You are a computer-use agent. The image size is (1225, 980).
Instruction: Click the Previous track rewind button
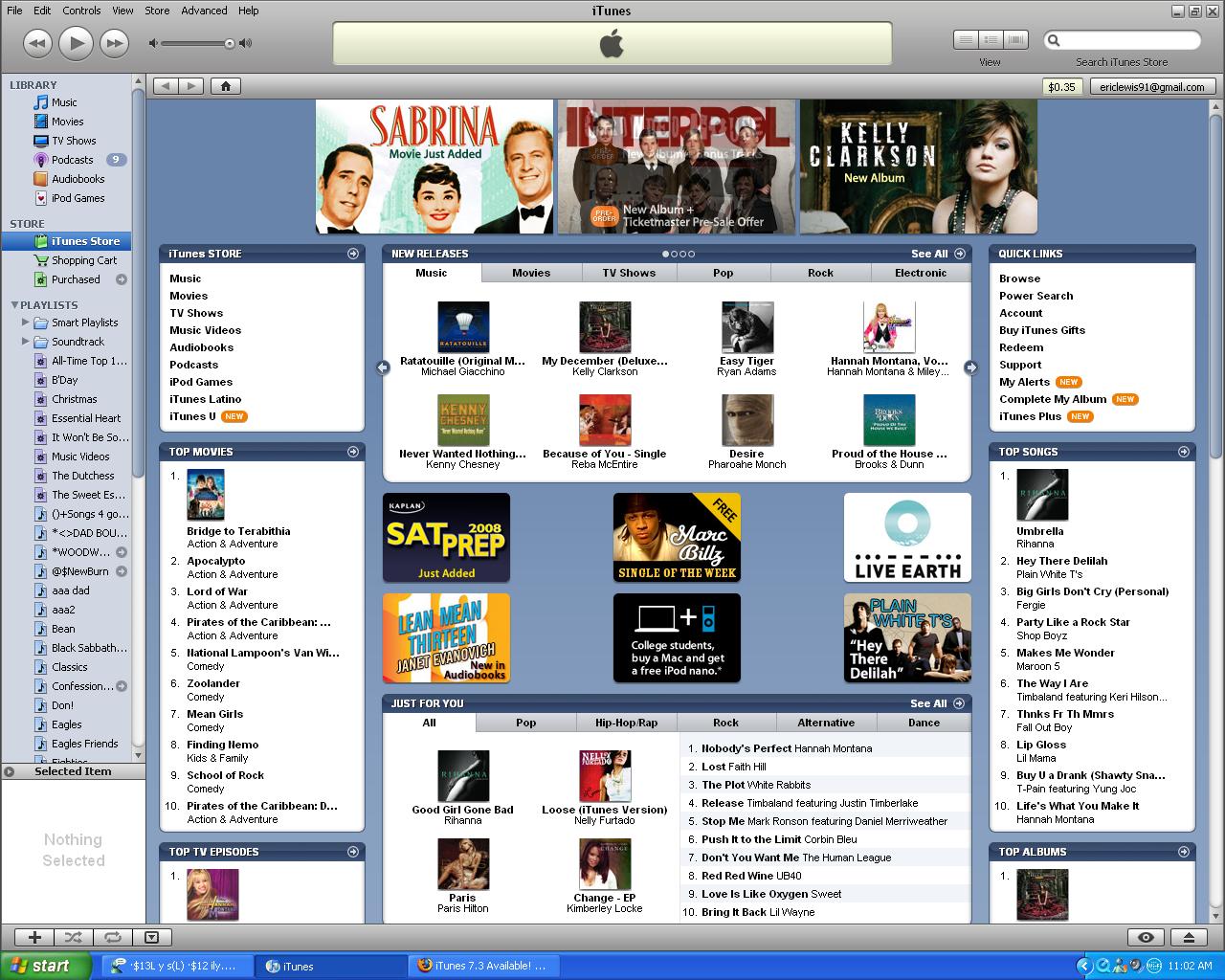[36, 43]
